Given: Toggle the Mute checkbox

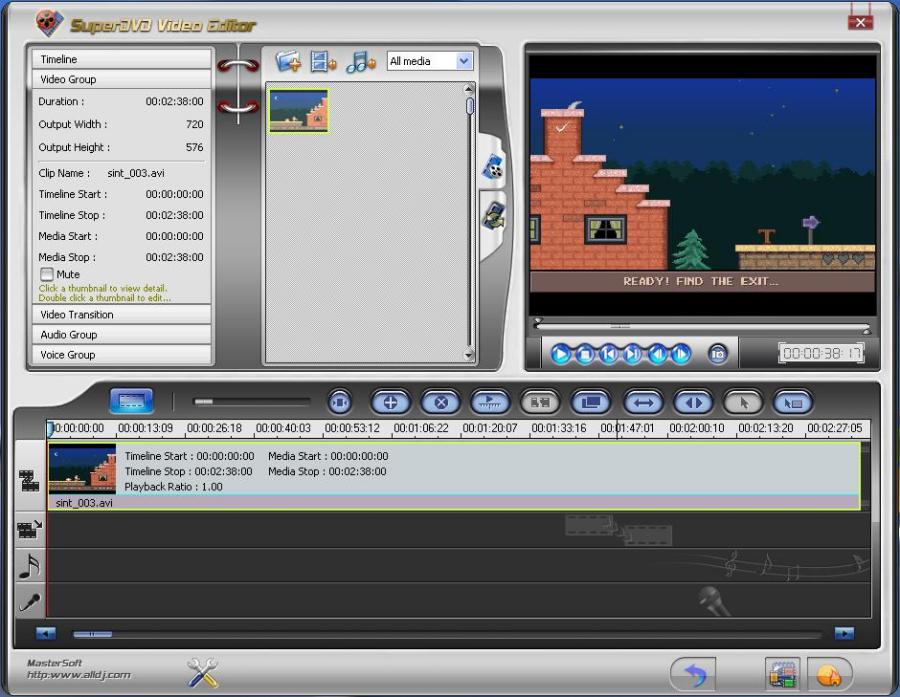Looking at the screenshot, I should pos(46,274).
